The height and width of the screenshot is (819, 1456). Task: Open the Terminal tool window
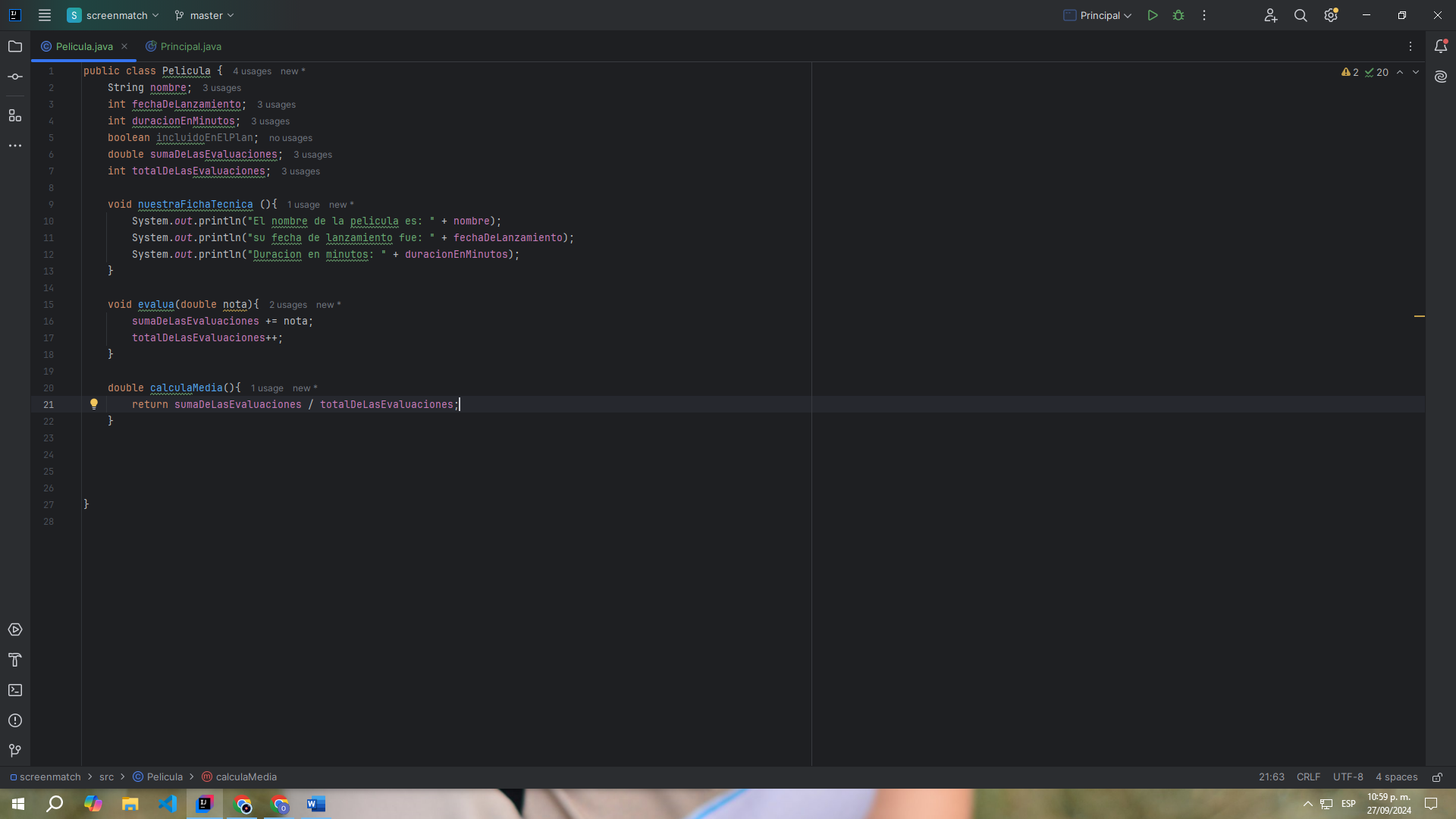click(15, 690)
